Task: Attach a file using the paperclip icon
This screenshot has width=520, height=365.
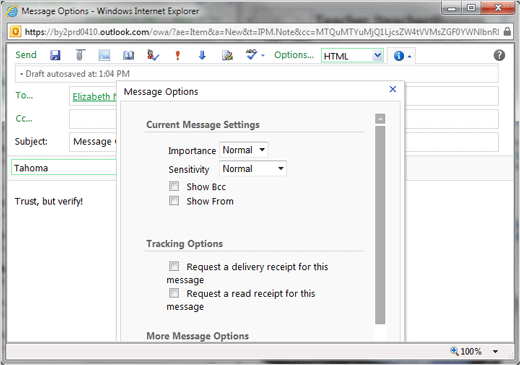Action: click(x=80, y=55)
